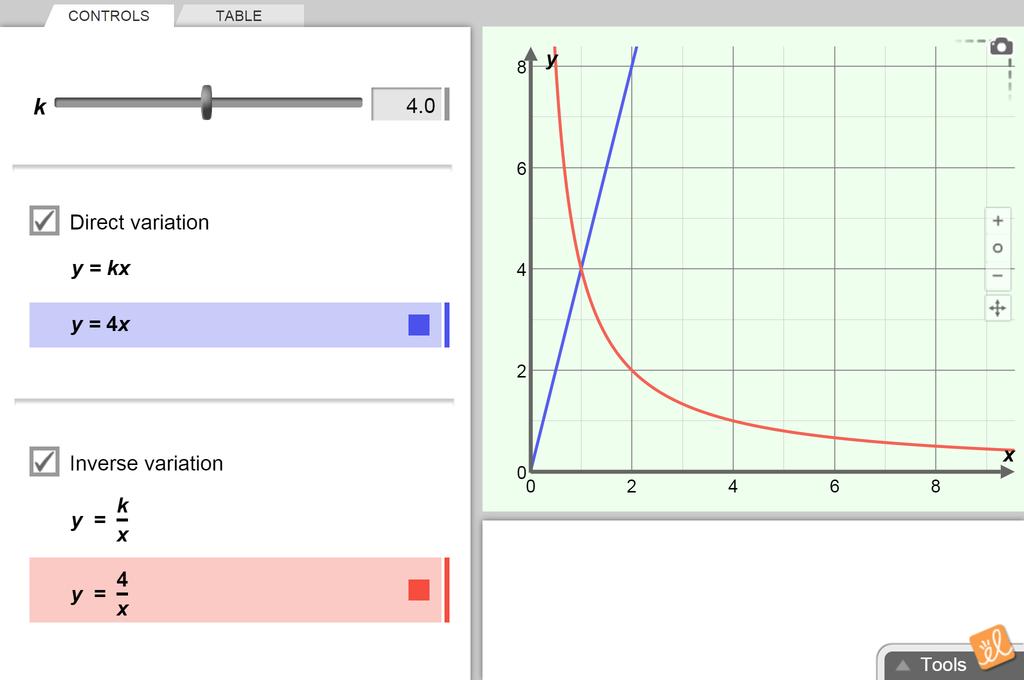Click the k value field showing 4.0
This screenshot has width=1024, height=680.
coord(407,105)
